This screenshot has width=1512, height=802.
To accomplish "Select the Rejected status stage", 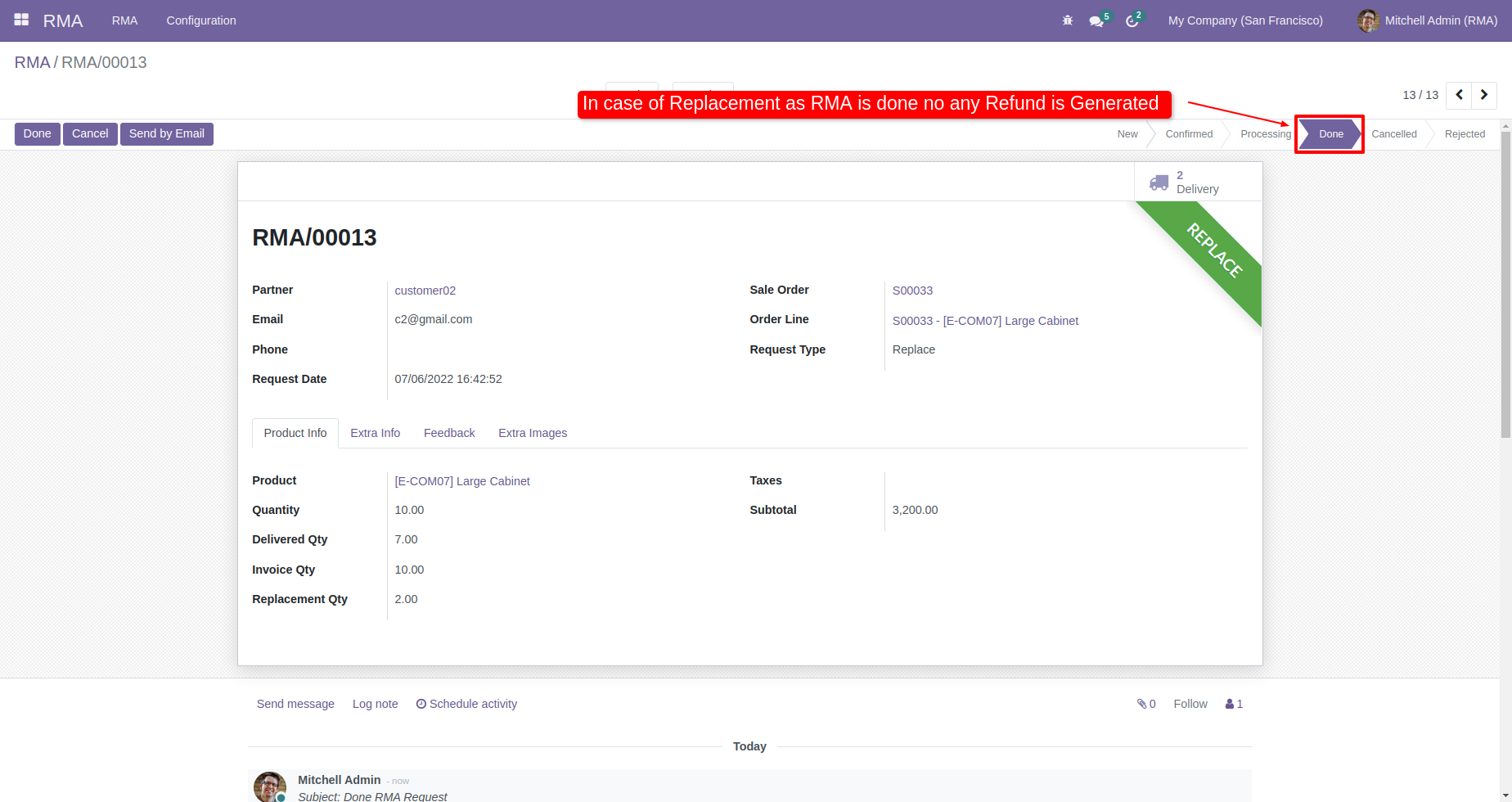I will pos(1465,134).
